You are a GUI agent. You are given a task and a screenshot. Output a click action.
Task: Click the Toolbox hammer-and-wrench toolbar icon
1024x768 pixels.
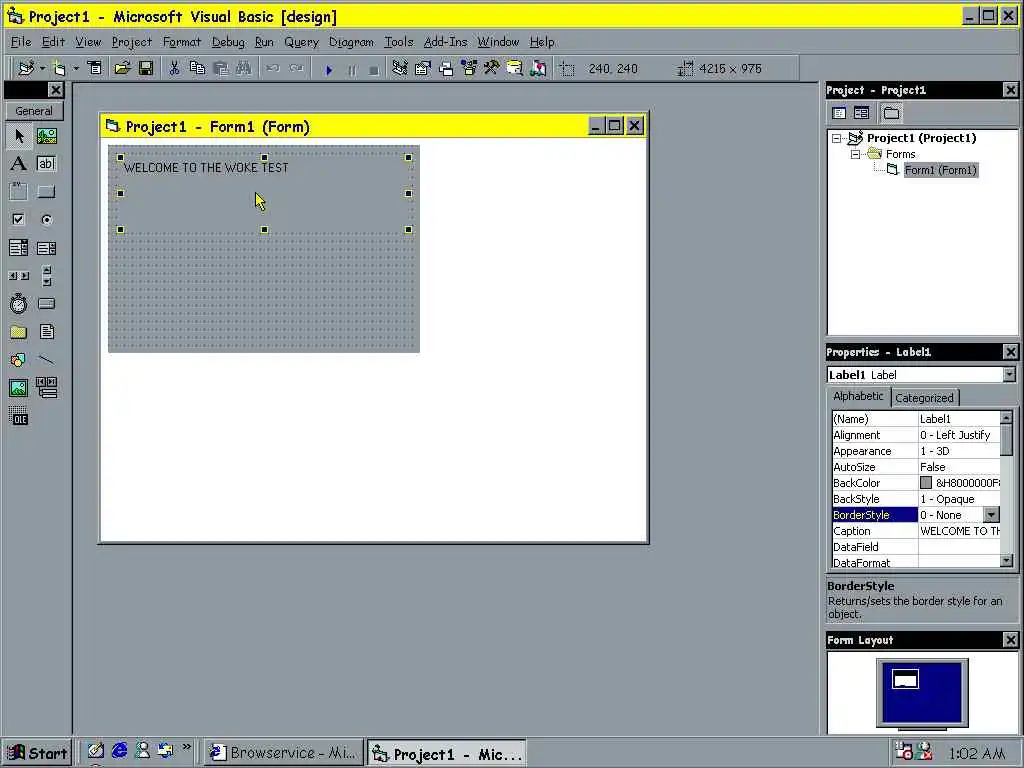(492, 68)
